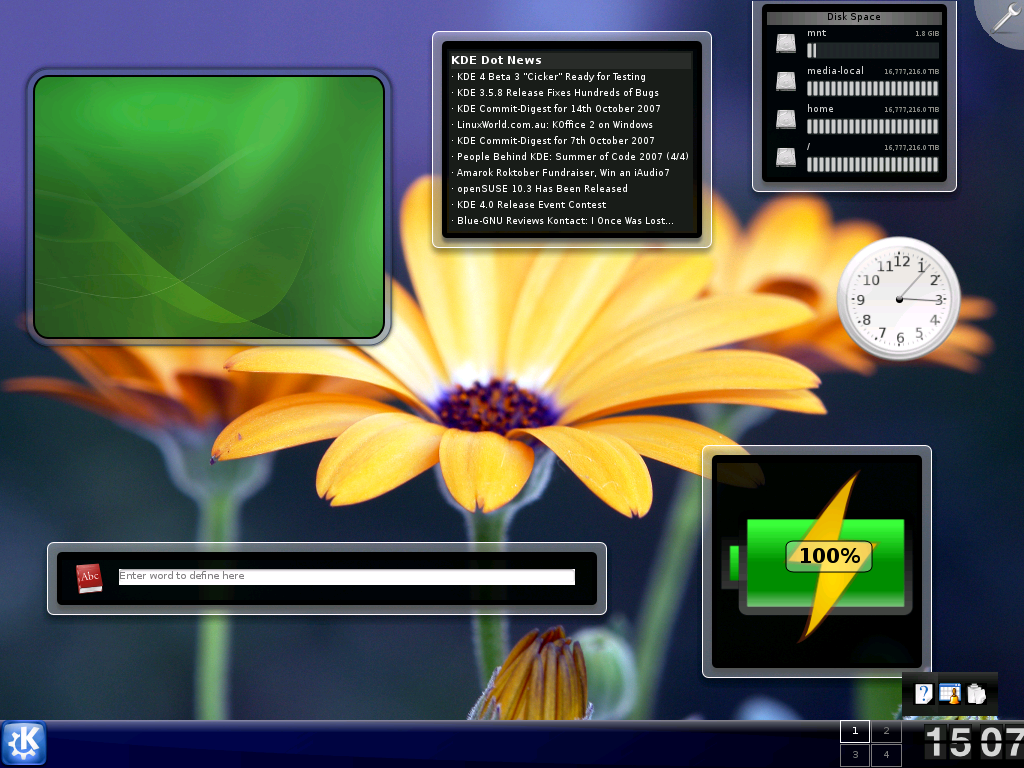Click the battery charging indicator widget

pyautogui.click(x=817, y=562)
